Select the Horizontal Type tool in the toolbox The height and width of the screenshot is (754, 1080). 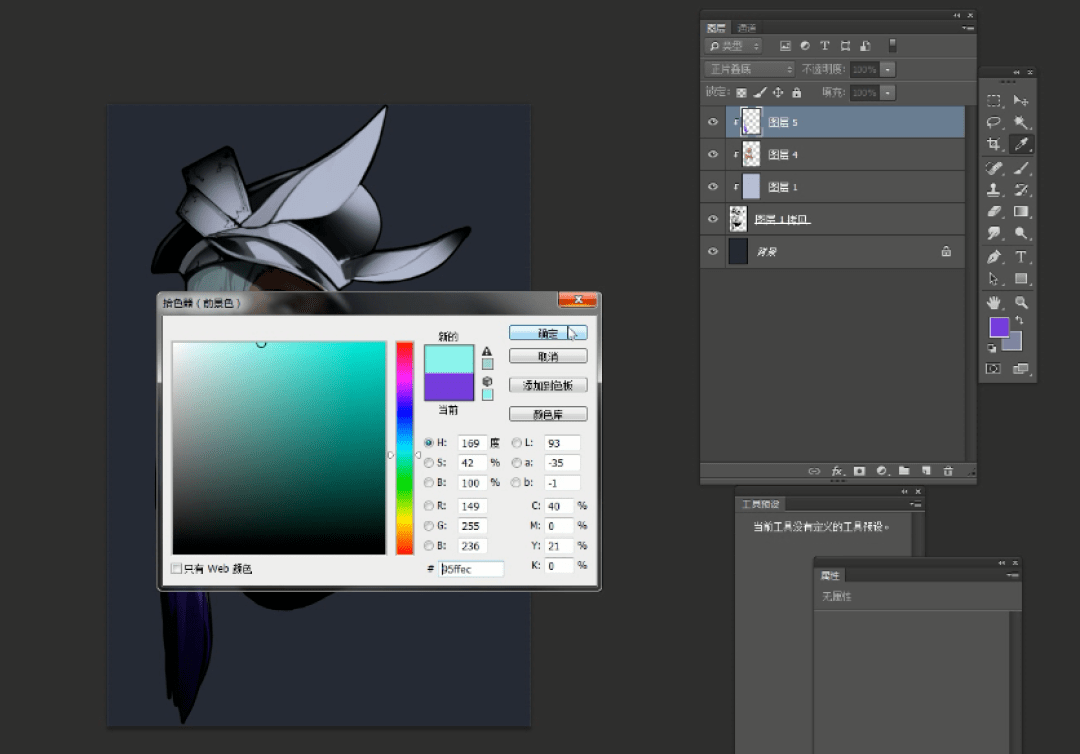click(1021, 257)
